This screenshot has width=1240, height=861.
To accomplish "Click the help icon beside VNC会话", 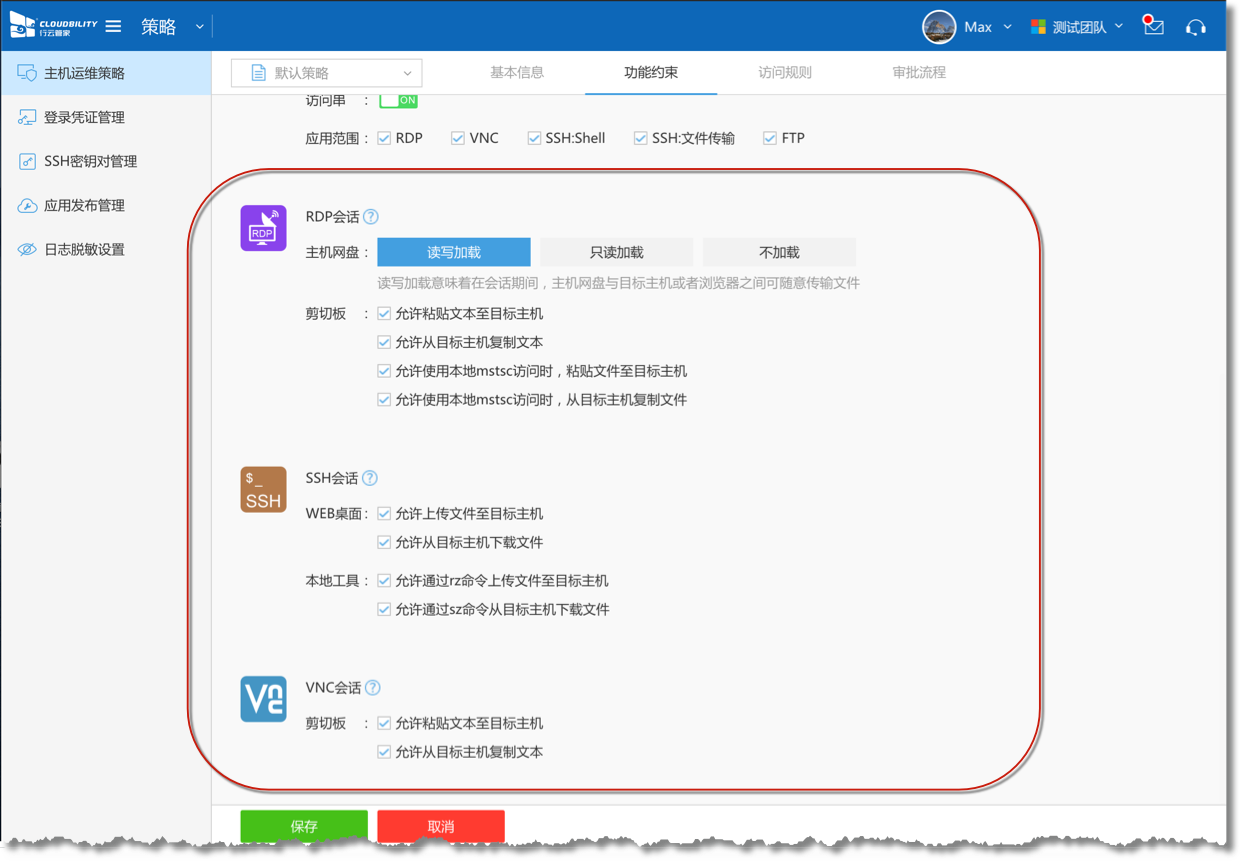I will point(373,688).
